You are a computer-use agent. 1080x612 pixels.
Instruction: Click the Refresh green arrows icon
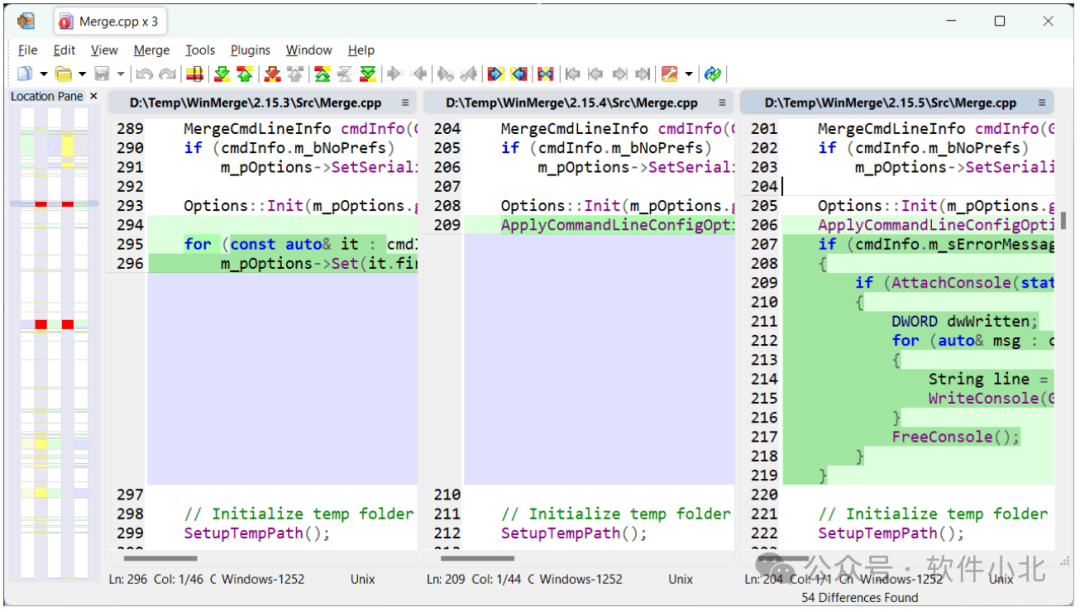[713, 74]
